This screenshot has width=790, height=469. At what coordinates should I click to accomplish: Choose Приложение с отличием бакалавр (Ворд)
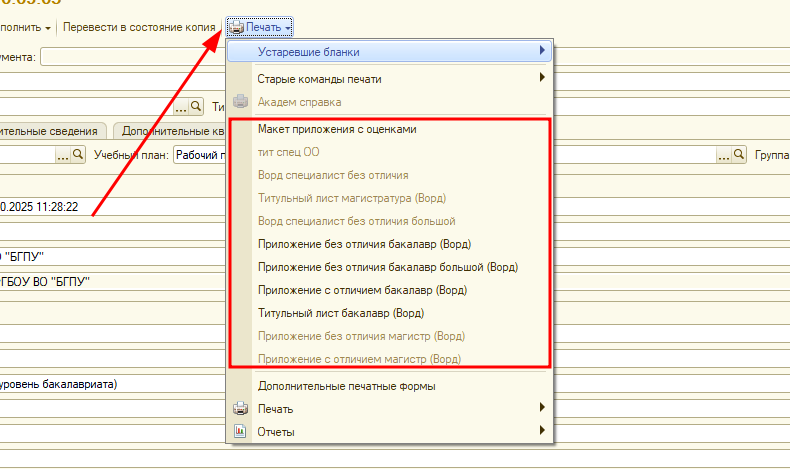coord(362,290)
